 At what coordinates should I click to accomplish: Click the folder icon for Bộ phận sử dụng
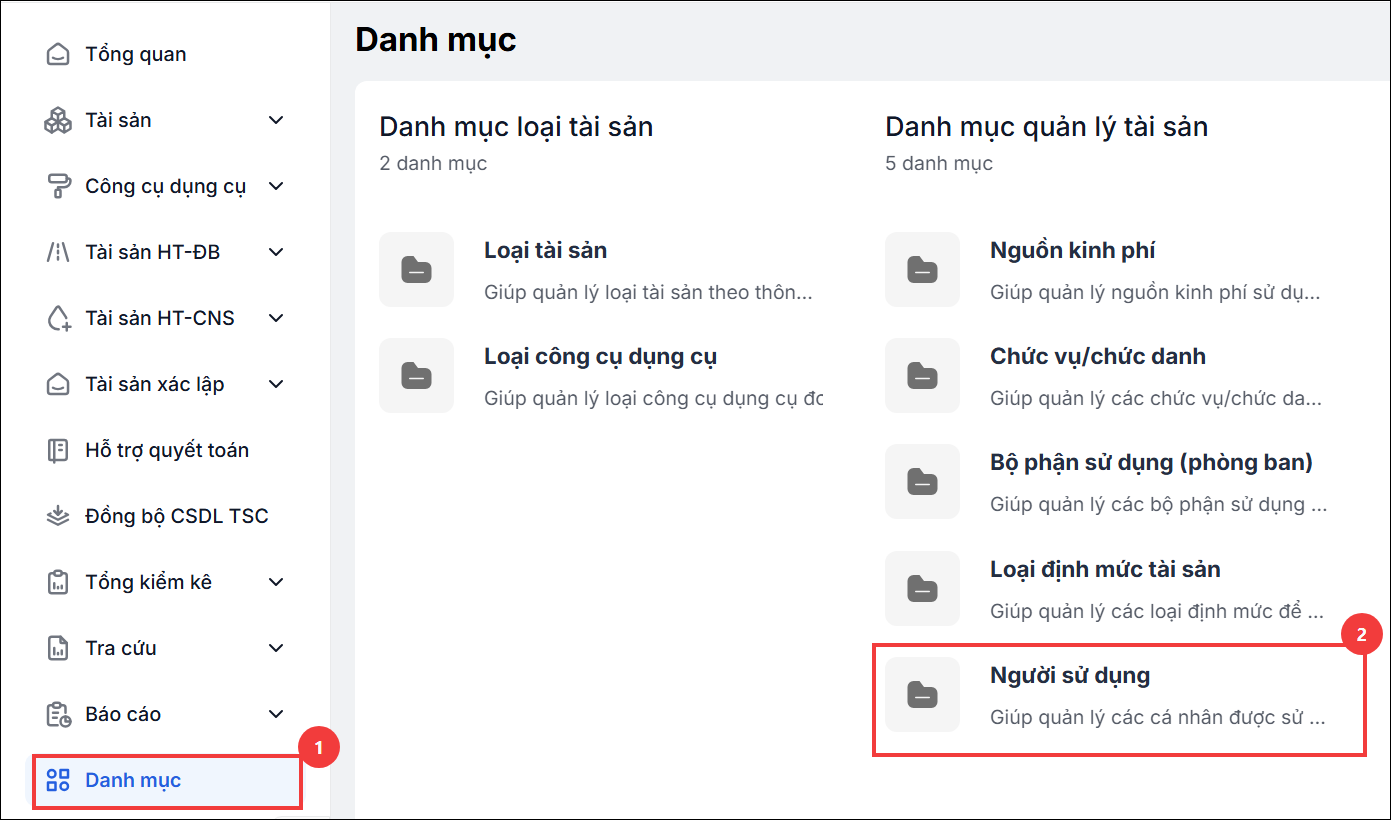tap(922, 482)
